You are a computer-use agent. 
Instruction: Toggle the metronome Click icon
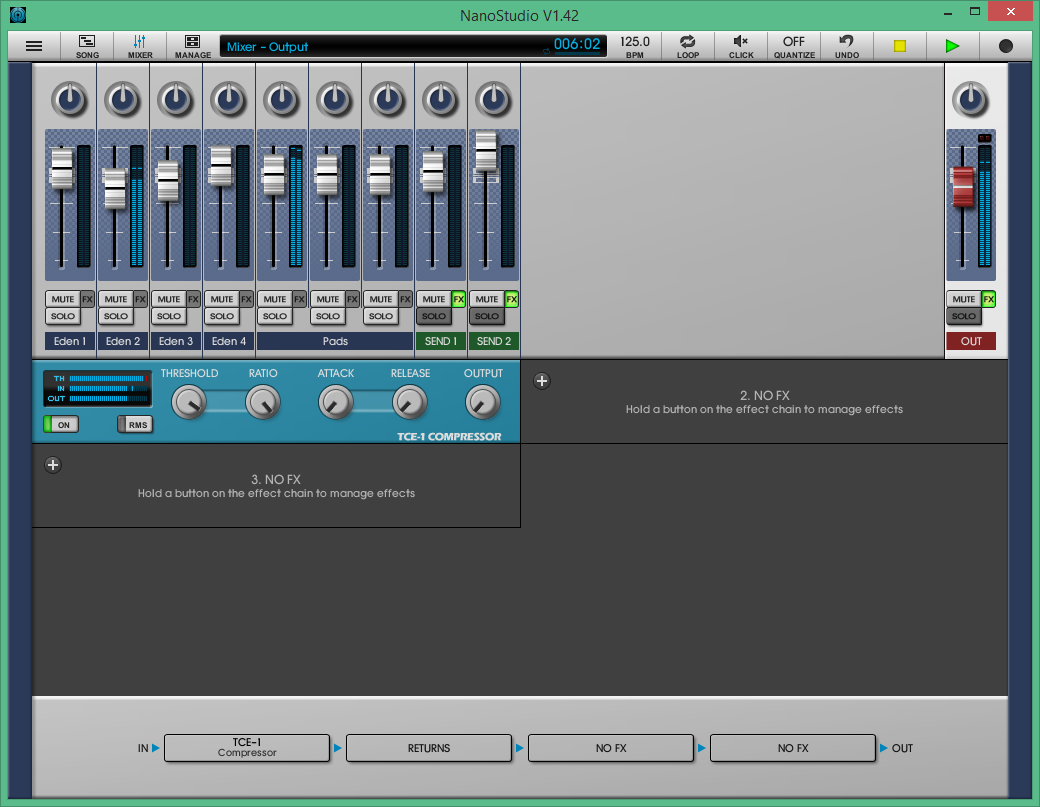tap(741, 46)
